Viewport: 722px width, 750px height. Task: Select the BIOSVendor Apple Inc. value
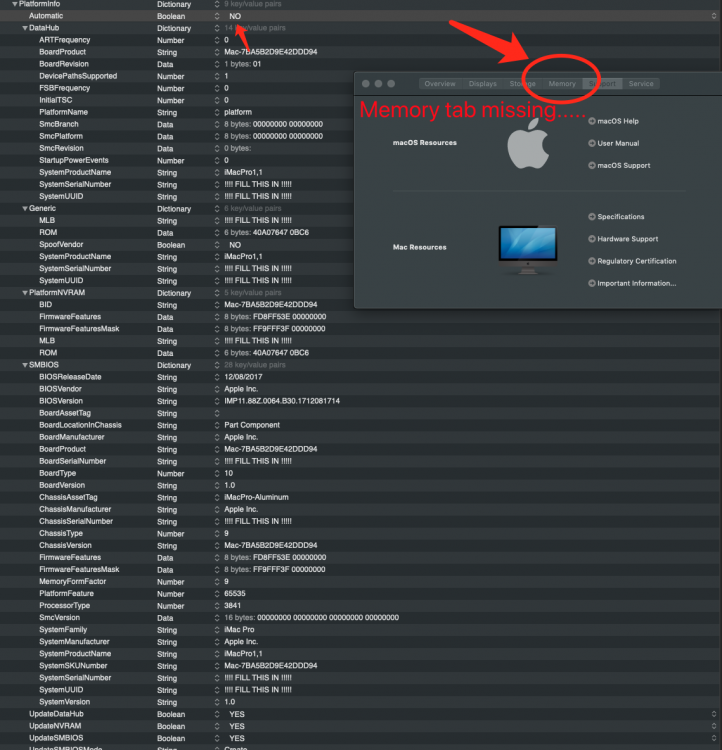(x=241, y=389)
